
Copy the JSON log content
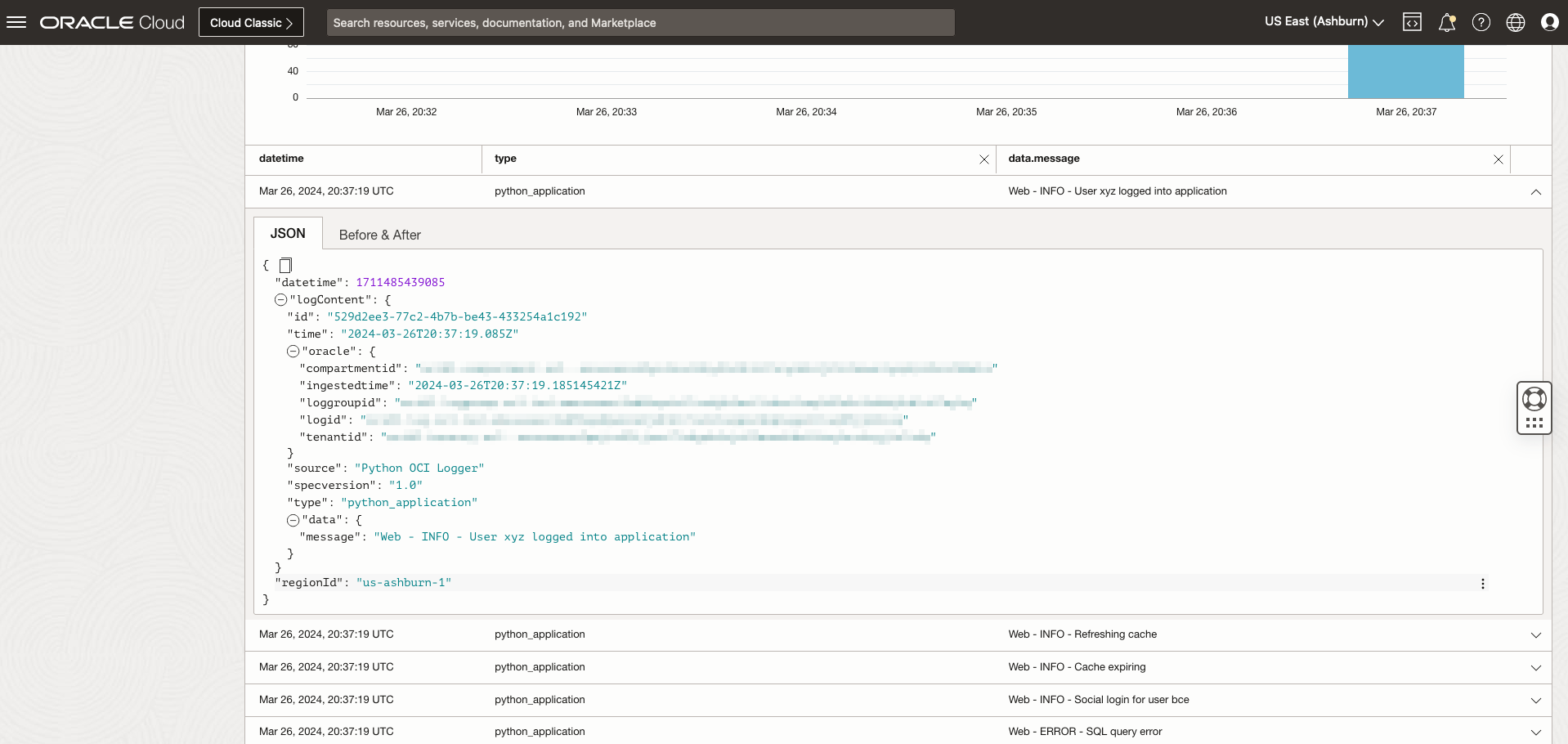285,264
